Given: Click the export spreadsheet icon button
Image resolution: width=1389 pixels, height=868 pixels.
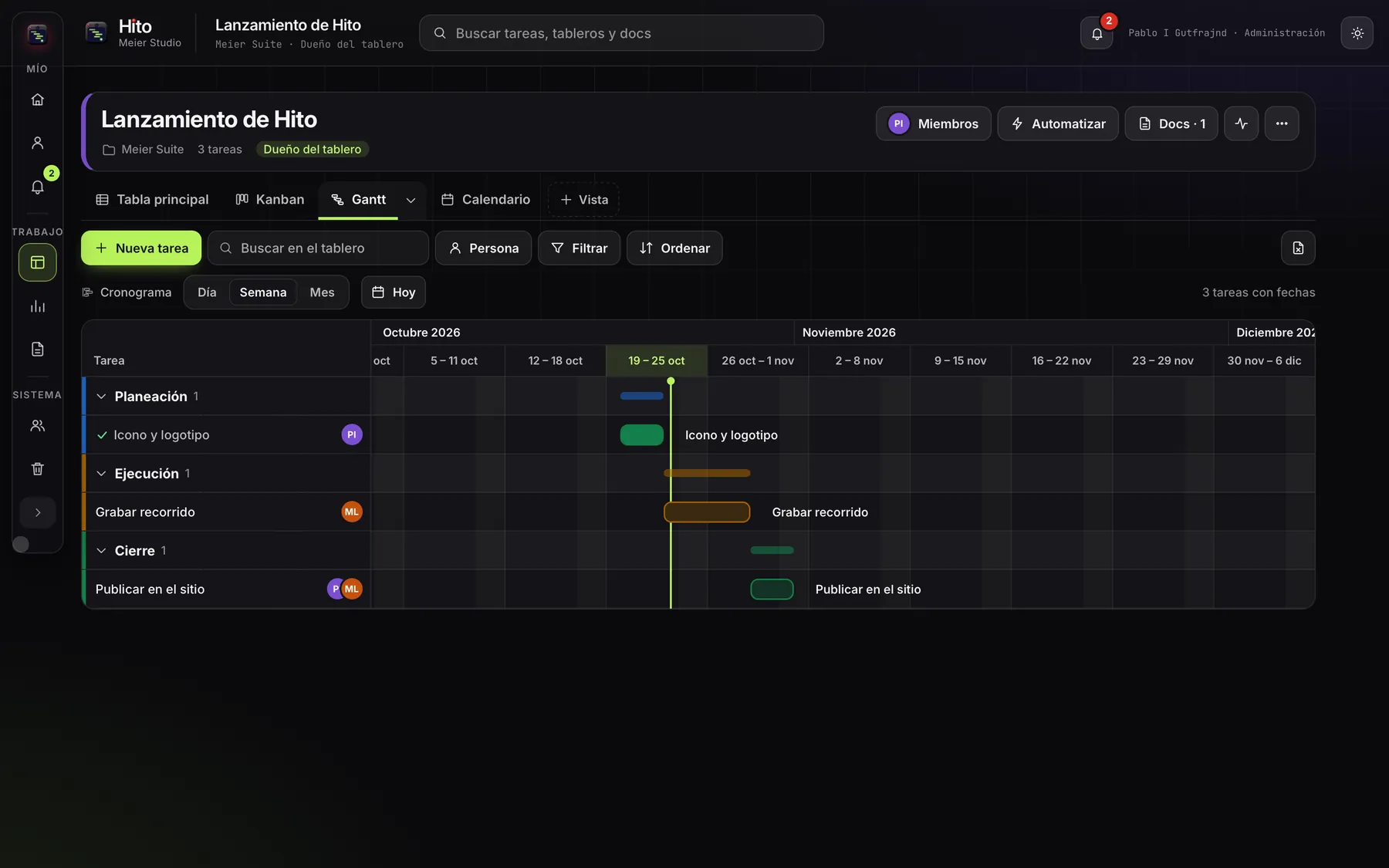Looking at the screenshot, I should 1298,248.
